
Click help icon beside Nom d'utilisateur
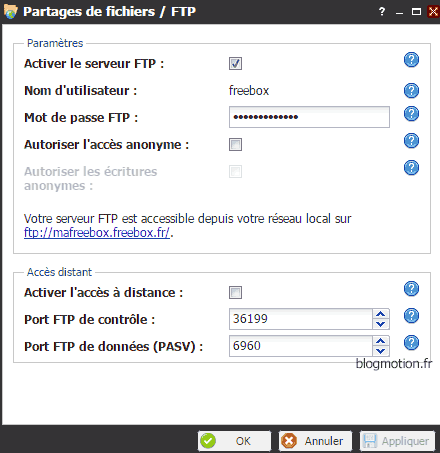pyautogui.click(x=411, y=90)
